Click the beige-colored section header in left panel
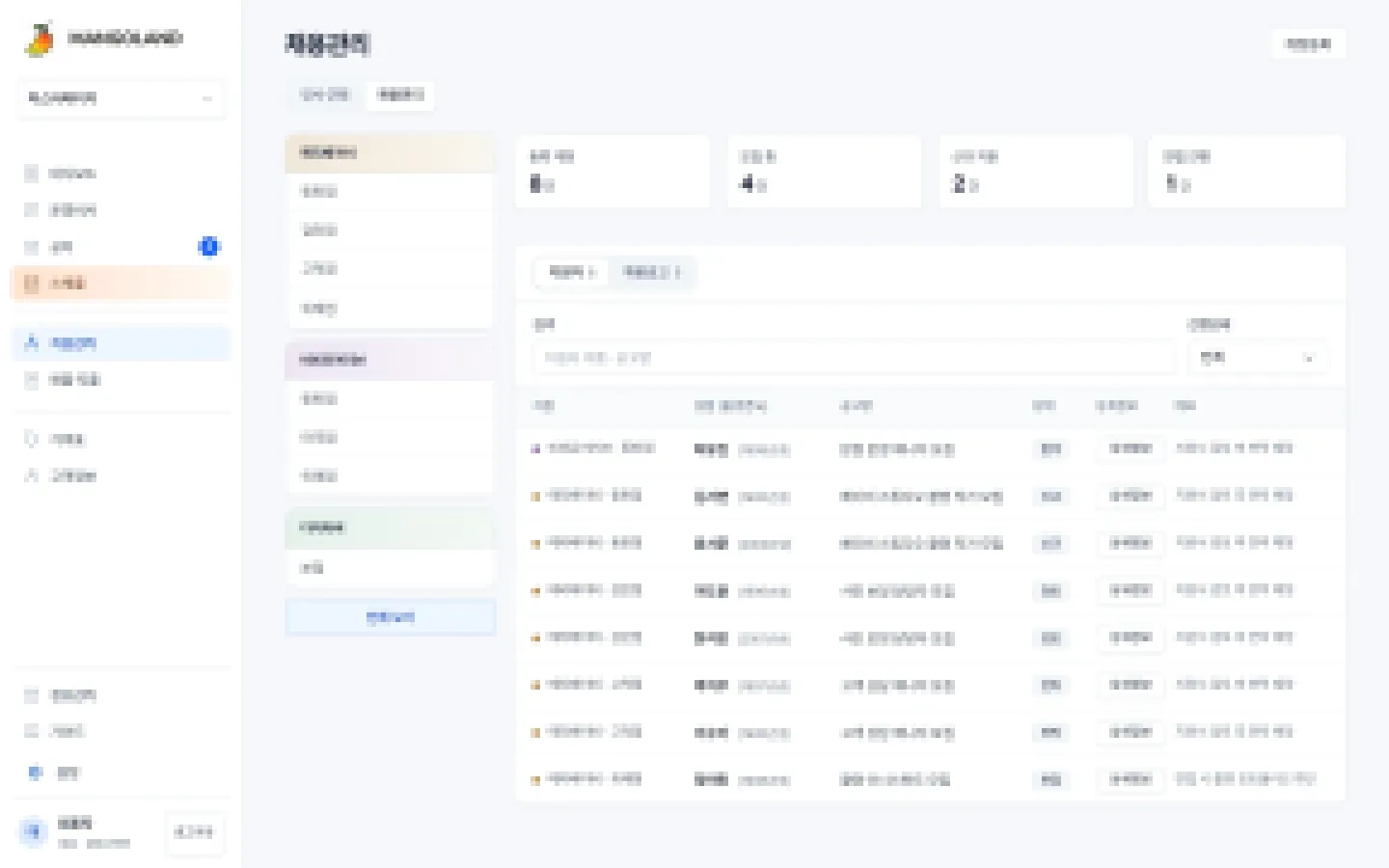 [x=391, y=153]
